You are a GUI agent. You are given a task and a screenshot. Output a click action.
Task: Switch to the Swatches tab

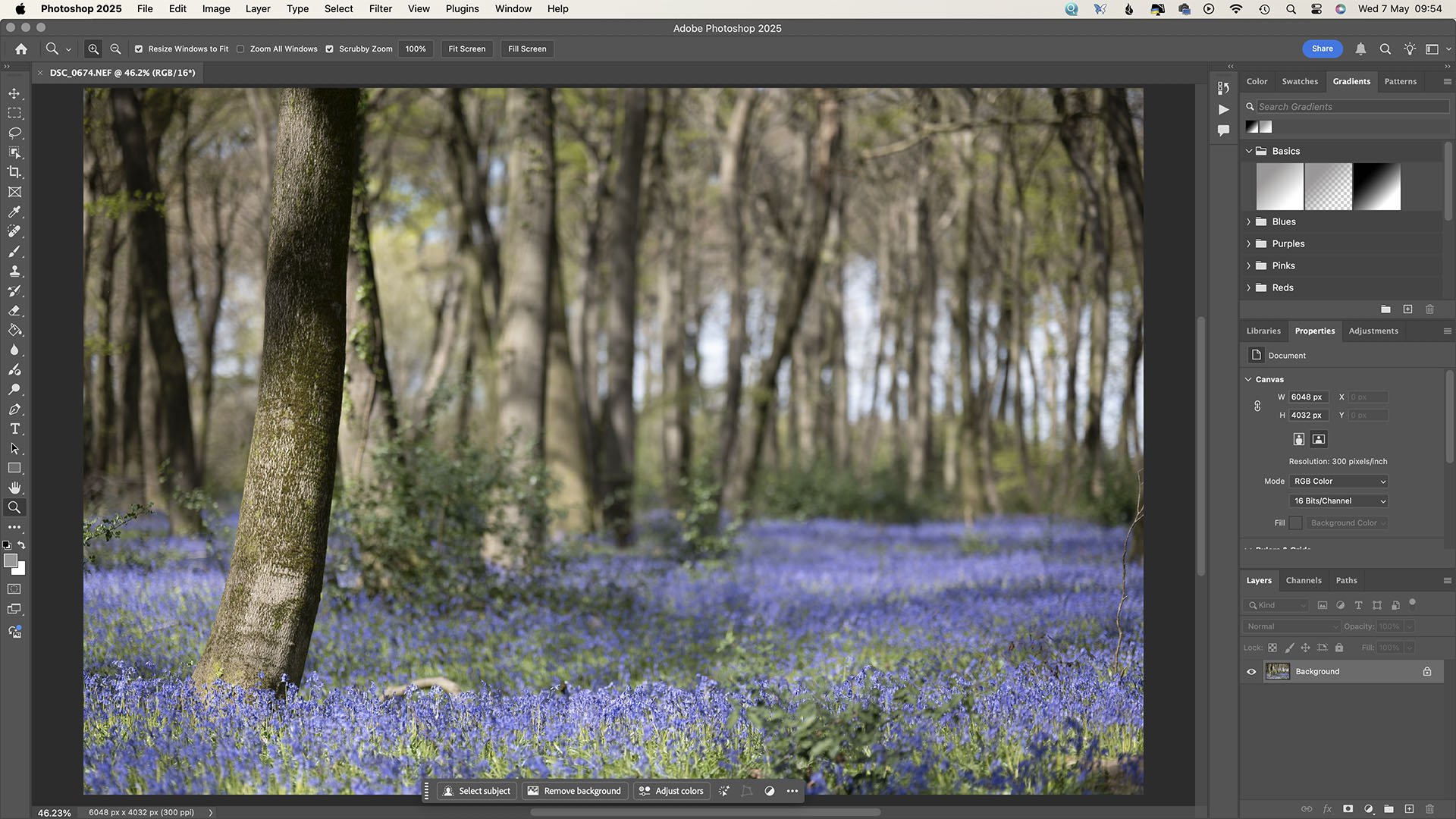1300,81
